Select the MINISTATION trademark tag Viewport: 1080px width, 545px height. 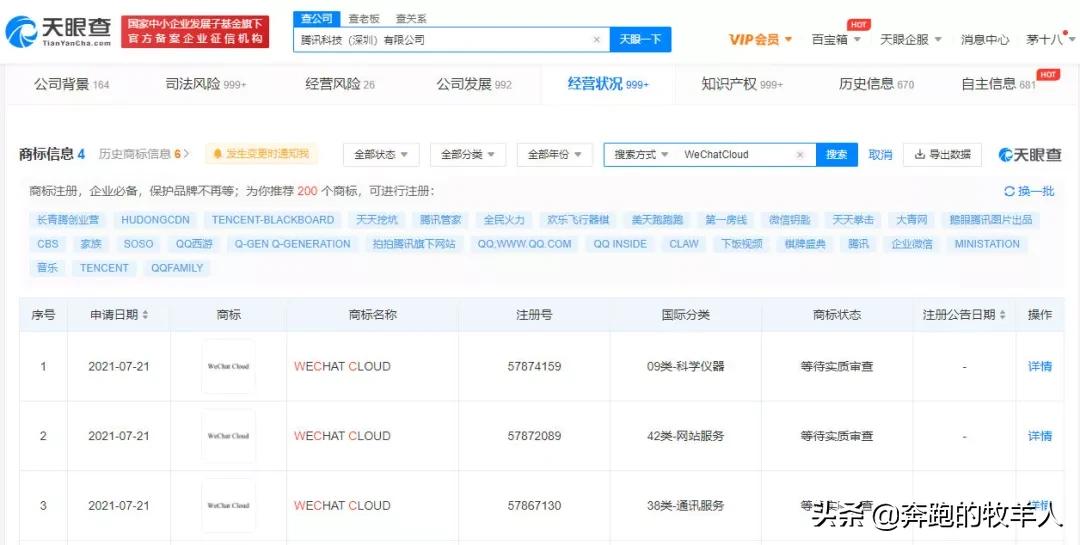coord(987,244)
